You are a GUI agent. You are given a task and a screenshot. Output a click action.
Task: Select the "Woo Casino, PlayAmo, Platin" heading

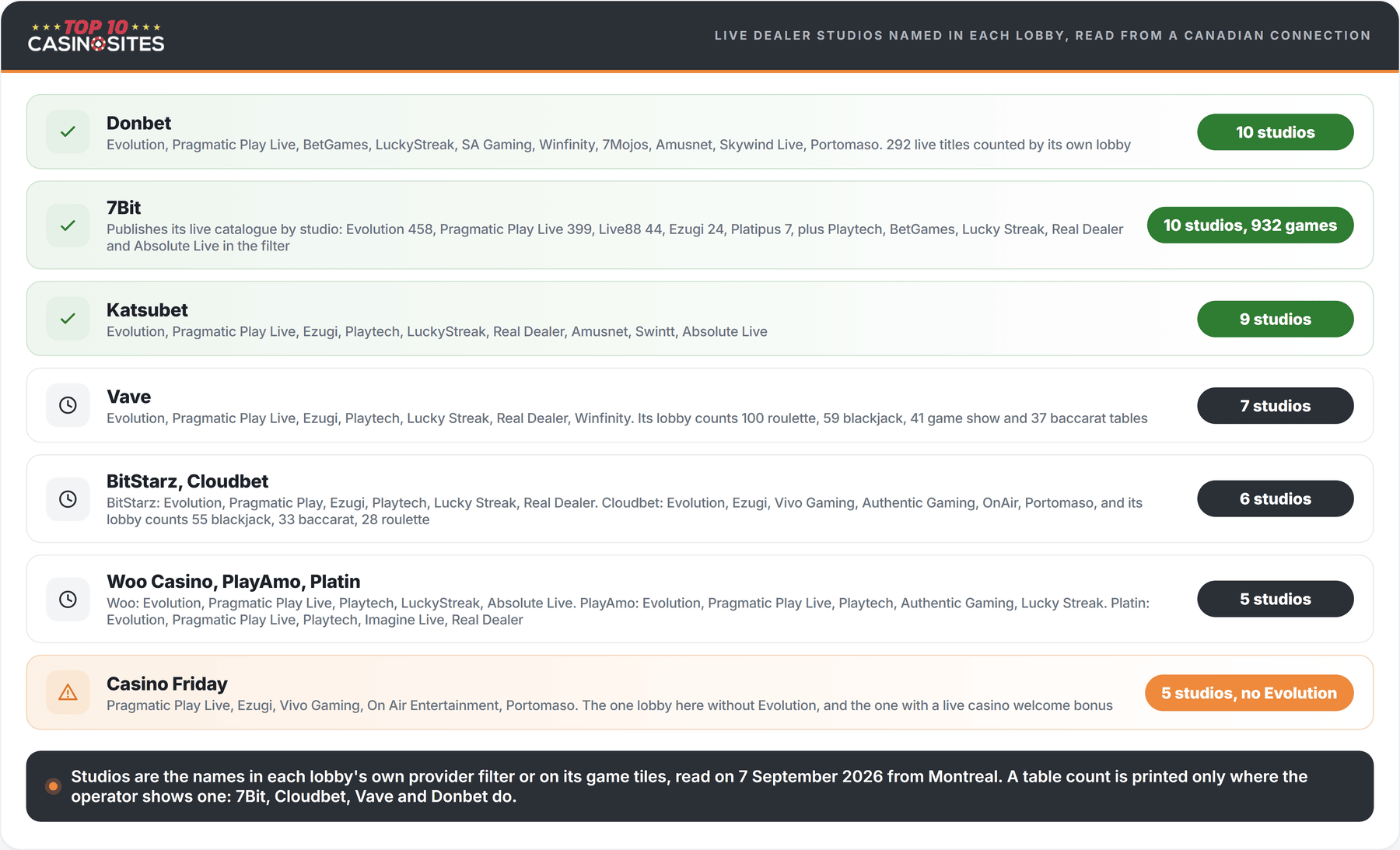point(233,582)
